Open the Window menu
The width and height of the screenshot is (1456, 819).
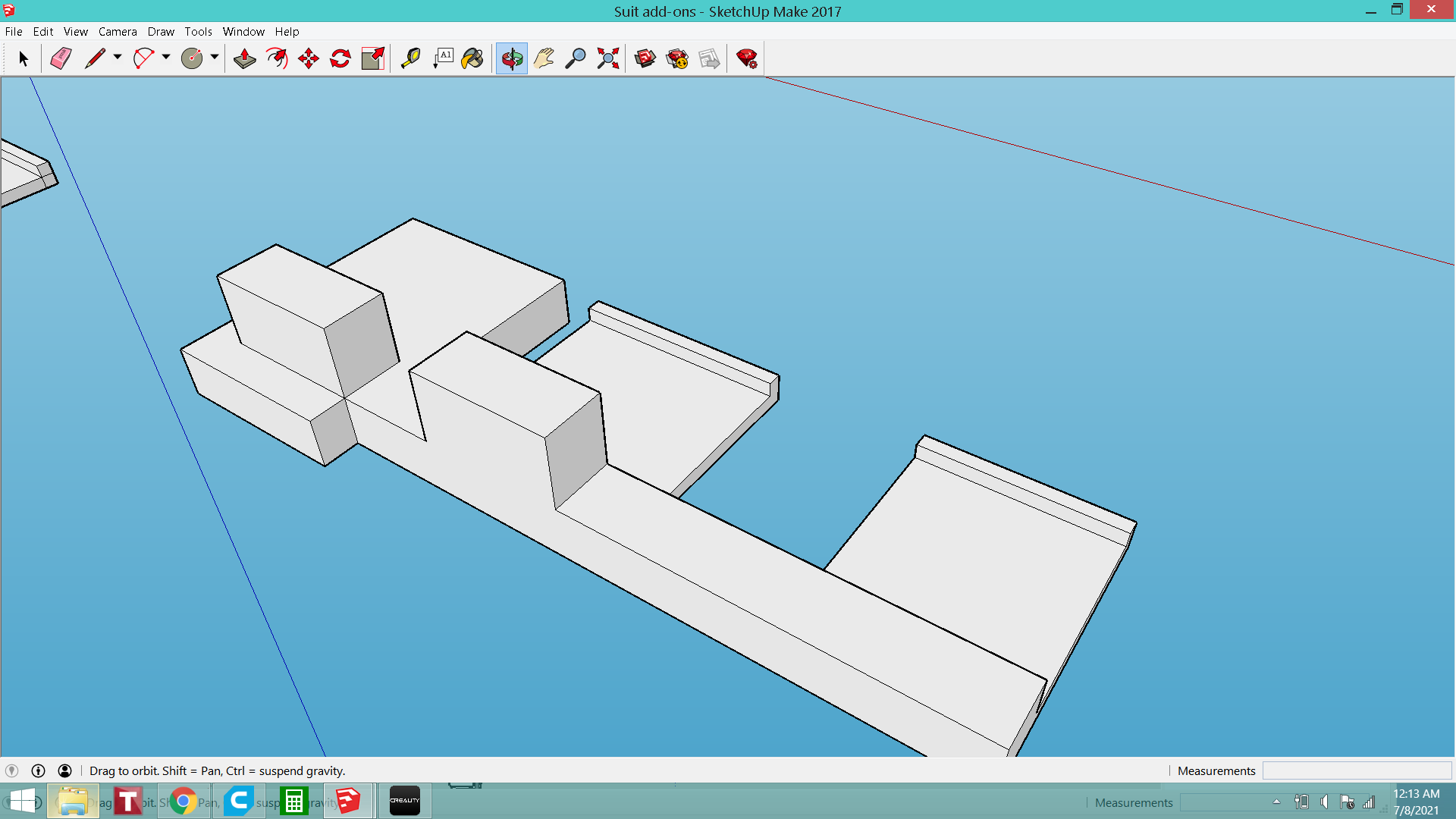coord(243,31)
